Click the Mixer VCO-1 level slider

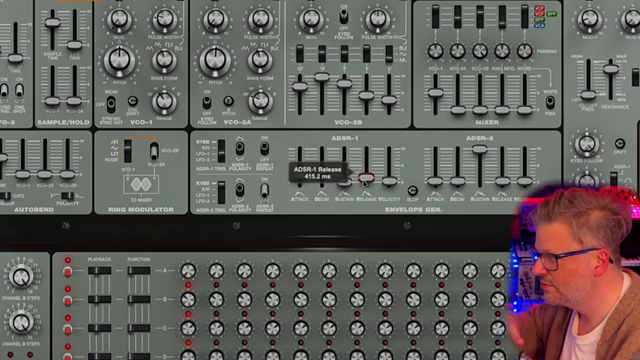coord(436,93)
